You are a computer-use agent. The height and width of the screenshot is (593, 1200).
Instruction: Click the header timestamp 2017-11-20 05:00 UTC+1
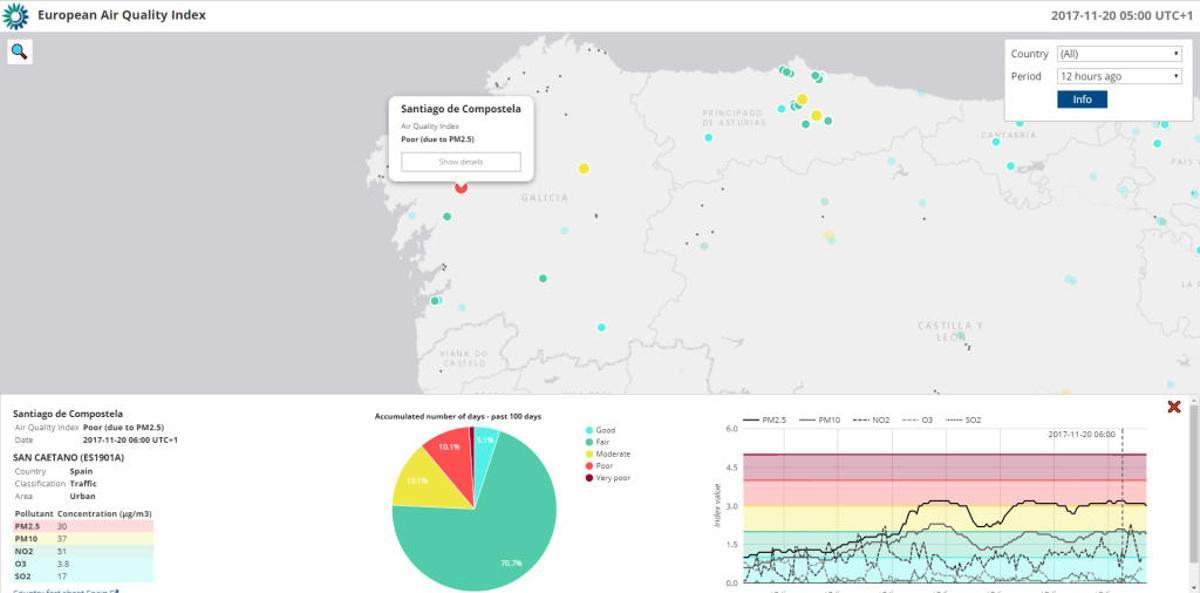[x=1121, y=15]
